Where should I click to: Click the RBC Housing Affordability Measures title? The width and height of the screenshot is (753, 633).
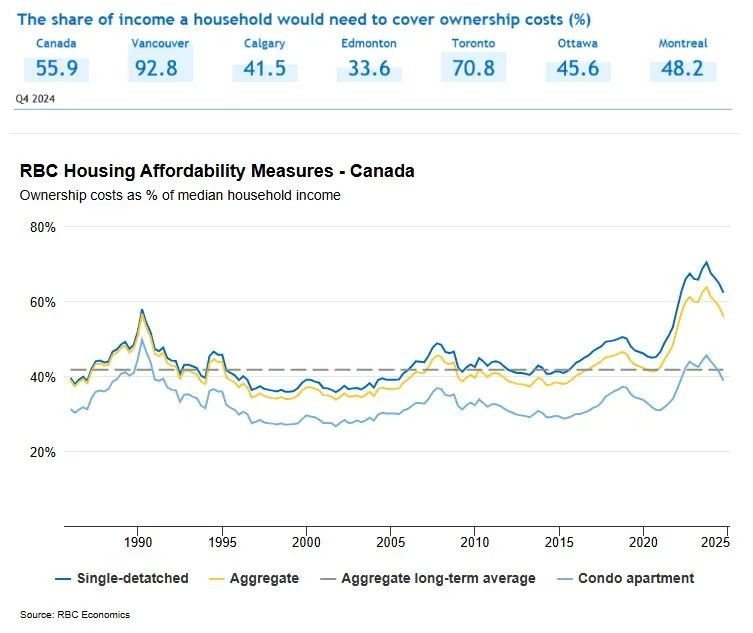(217, 171)
